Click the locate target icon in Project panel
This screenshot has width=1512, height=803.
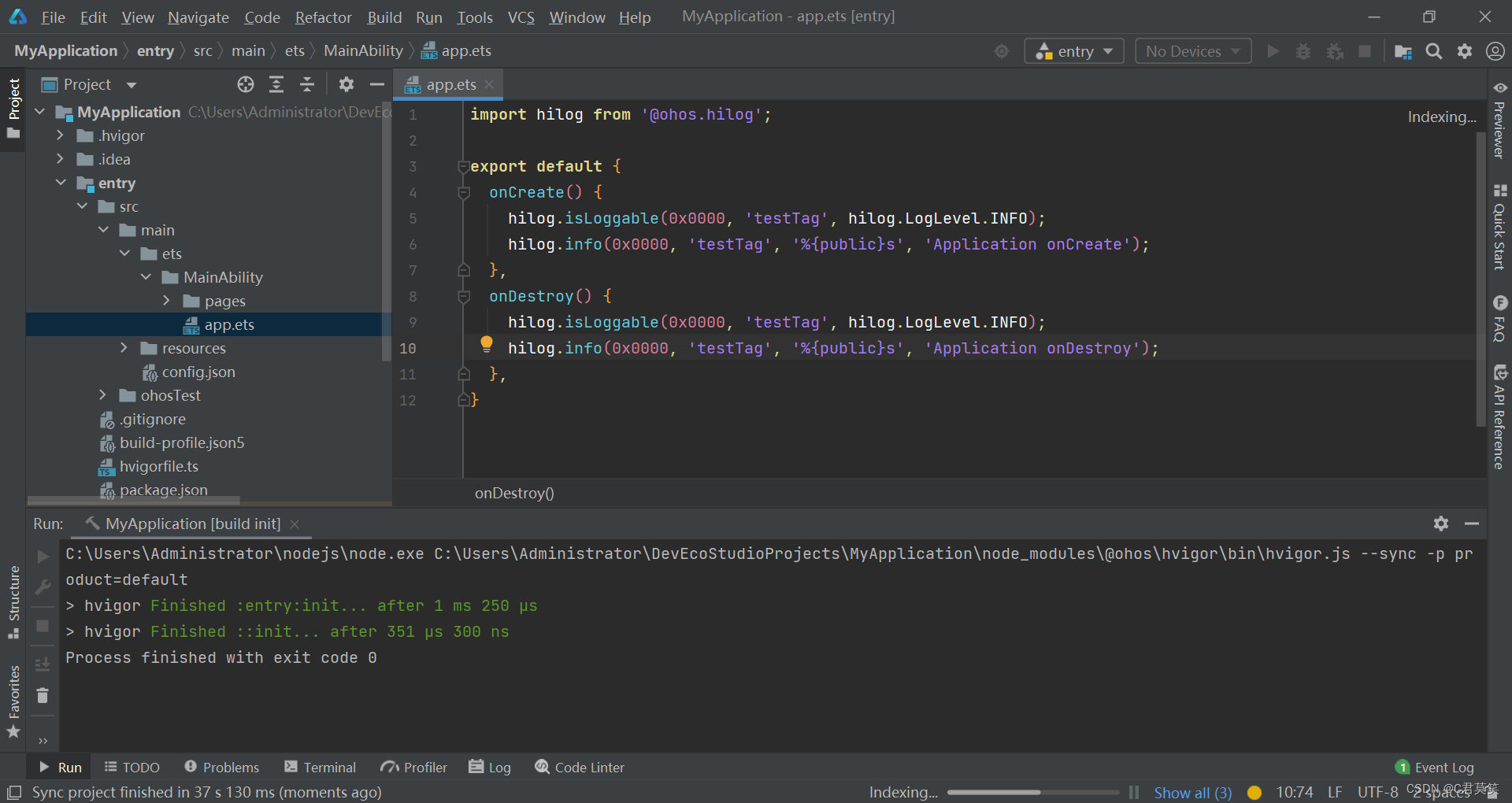[x=246, y=84]
